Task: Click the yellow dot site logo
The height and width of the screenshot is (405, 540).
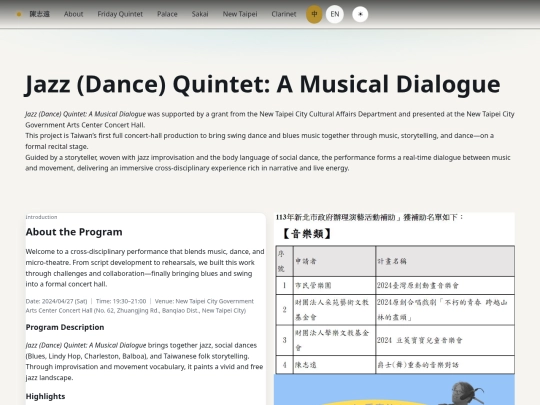Action: pos(19,14)
